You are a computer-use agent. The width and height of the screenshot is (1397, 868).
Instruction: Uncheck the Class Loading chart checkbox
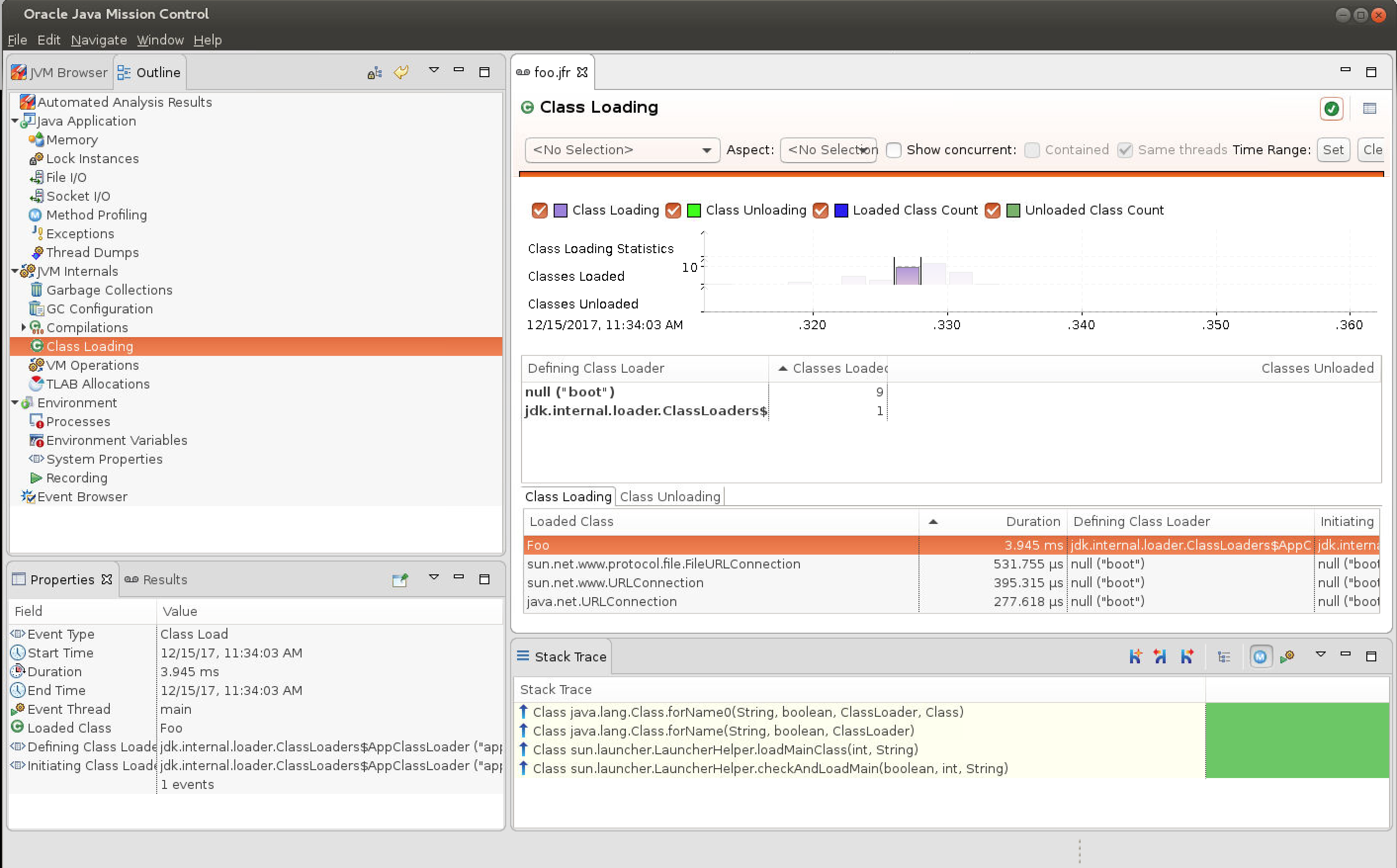point(539,210)
